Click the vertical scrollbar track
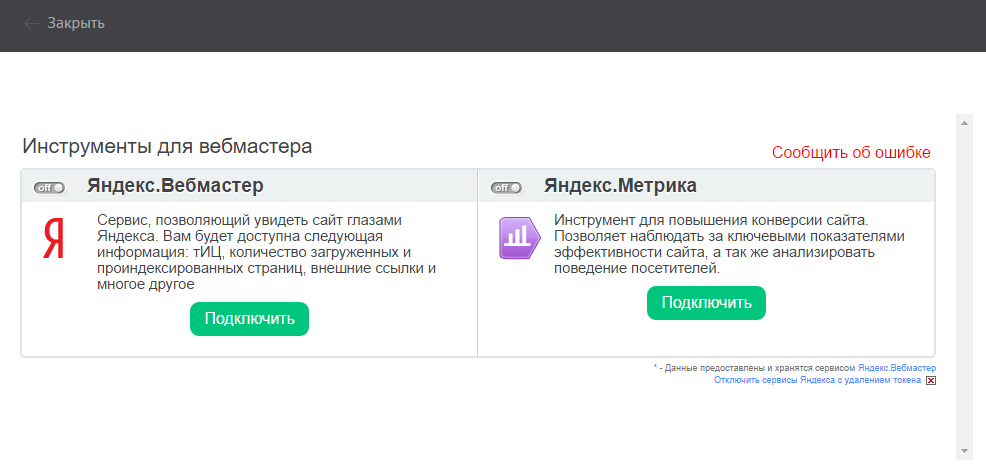This screenshot has width=986, height=471. tap(964, 290)
